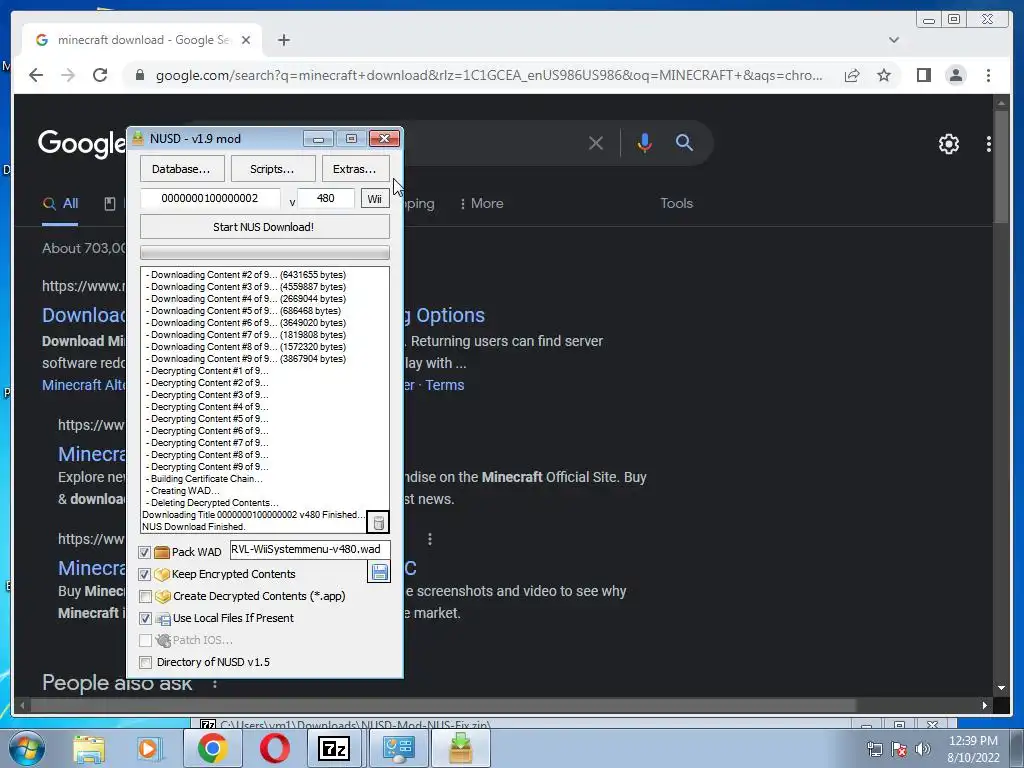
Task: Click NUSD downloader taskbar icon
Action: [460, 748]
